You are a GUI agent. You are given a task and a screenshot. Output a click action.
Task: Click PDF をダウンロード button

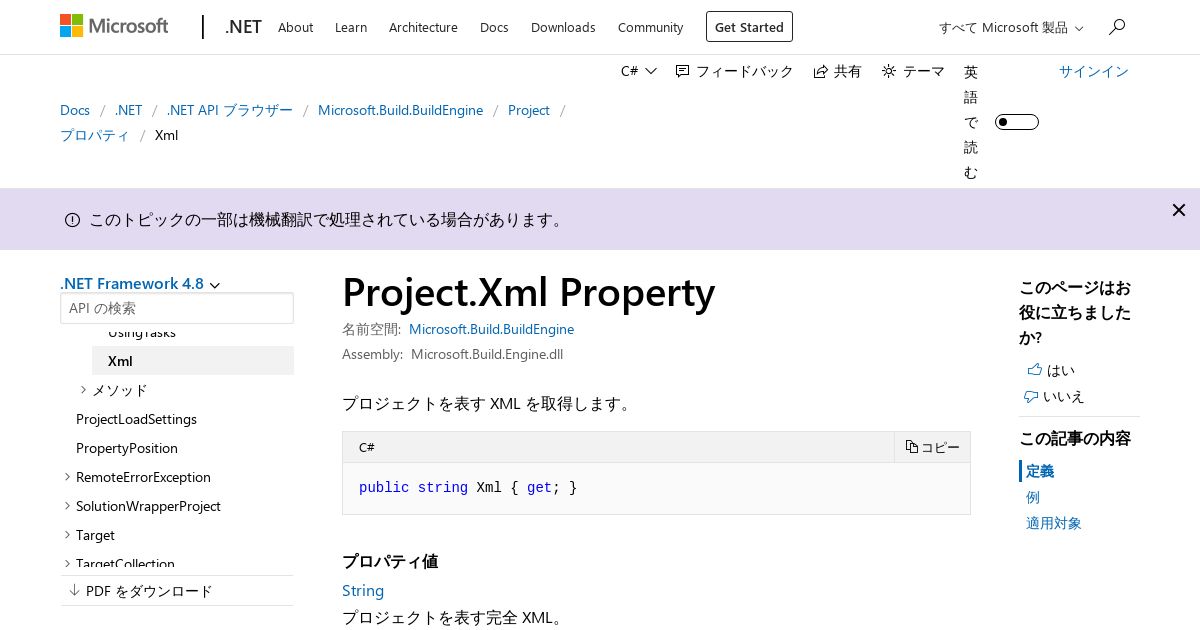point(177,591)
